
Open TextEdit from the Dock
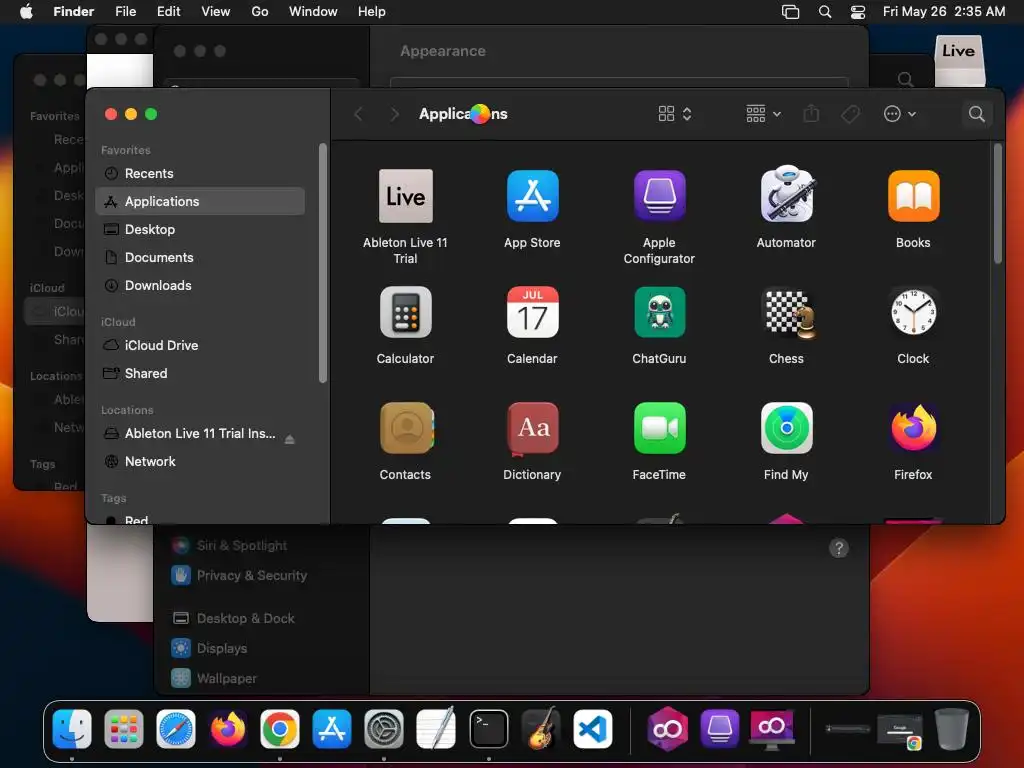click(x=436, y=728)
